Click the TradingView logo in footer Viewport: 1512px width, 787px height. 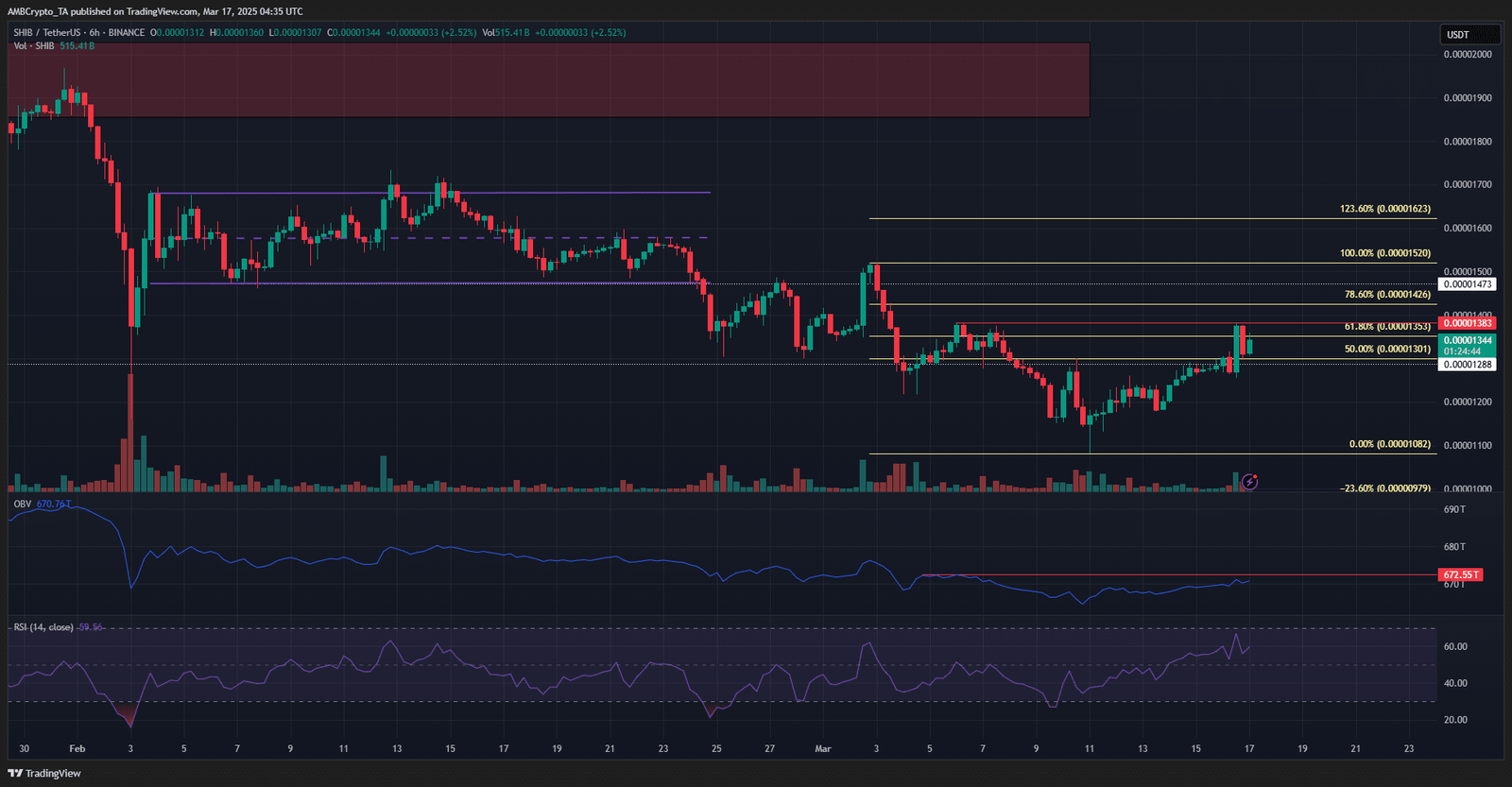(x=44, y=773)
